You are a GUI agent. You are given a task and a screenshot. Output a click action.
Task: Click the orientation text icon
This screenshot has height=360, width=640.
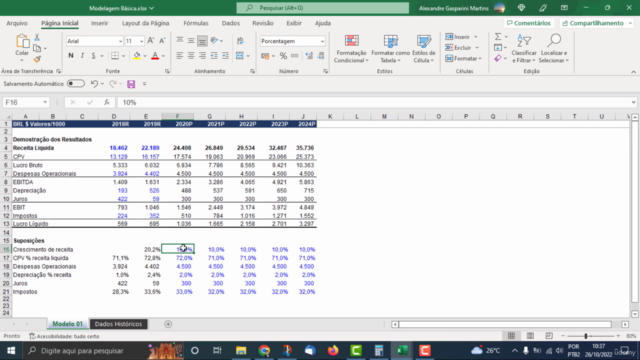coord(214,40)
